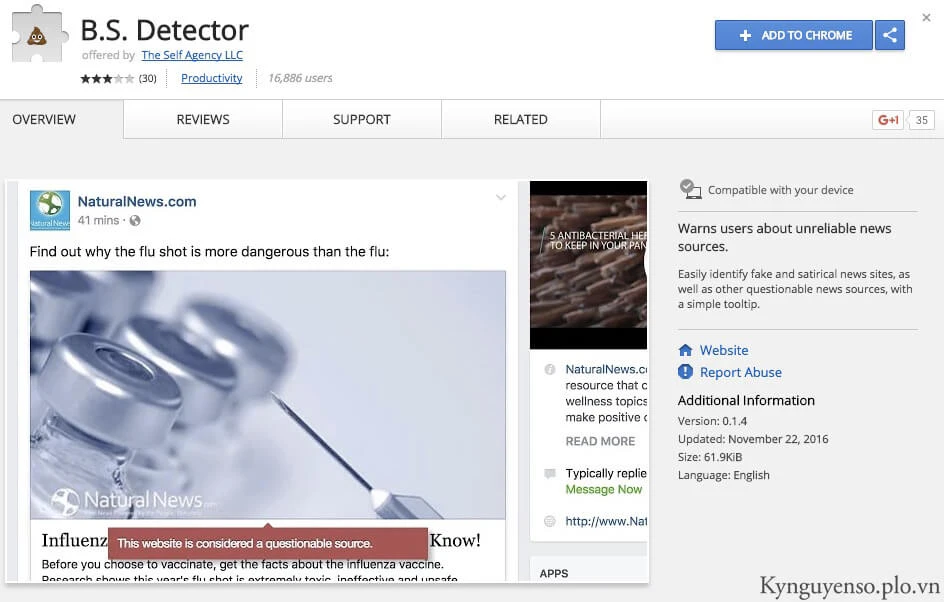
Task: Open the SUPPORT tab
Action: [x=361, y=119]
